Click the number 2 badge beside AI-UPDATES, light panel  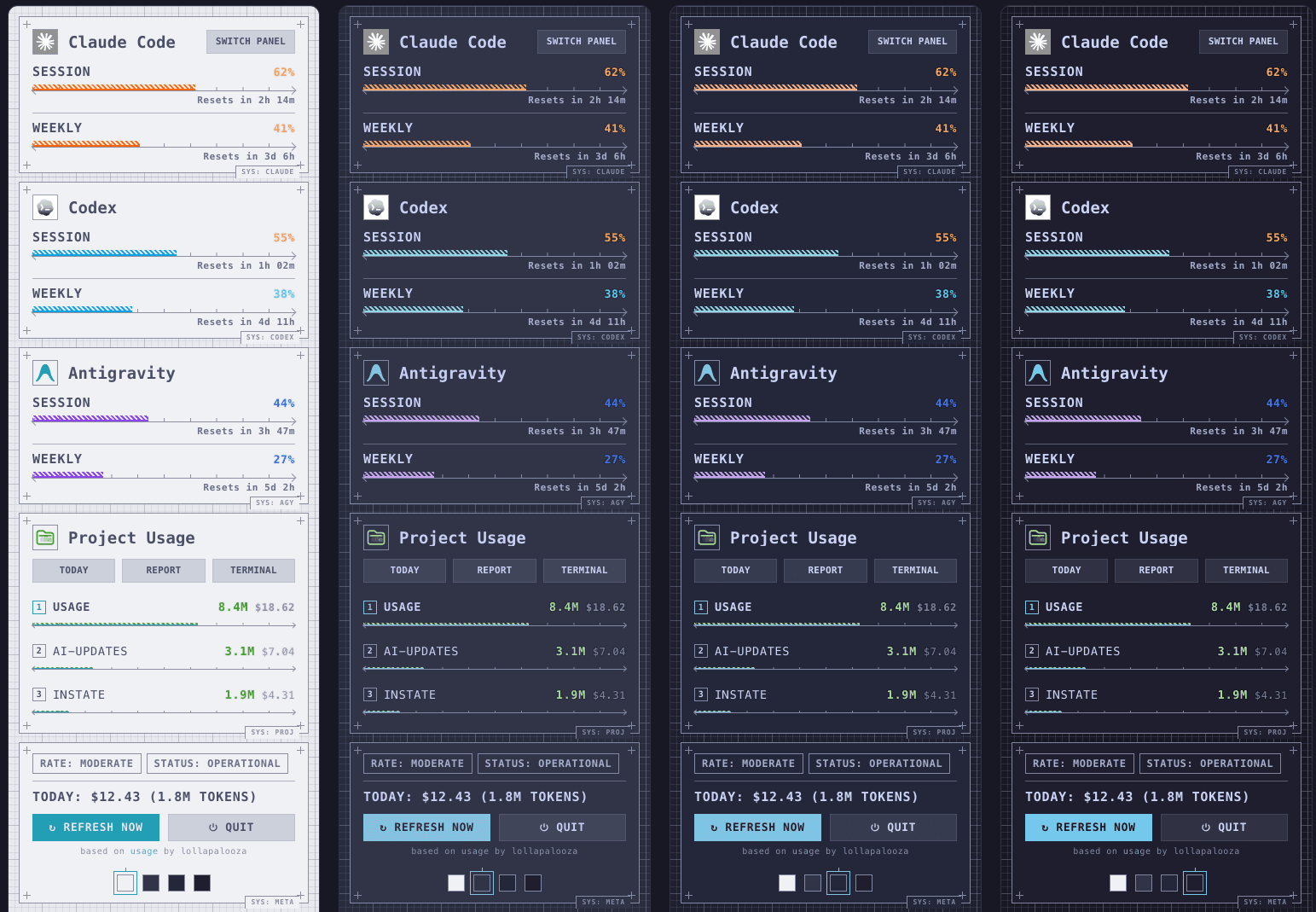[38, 651]
